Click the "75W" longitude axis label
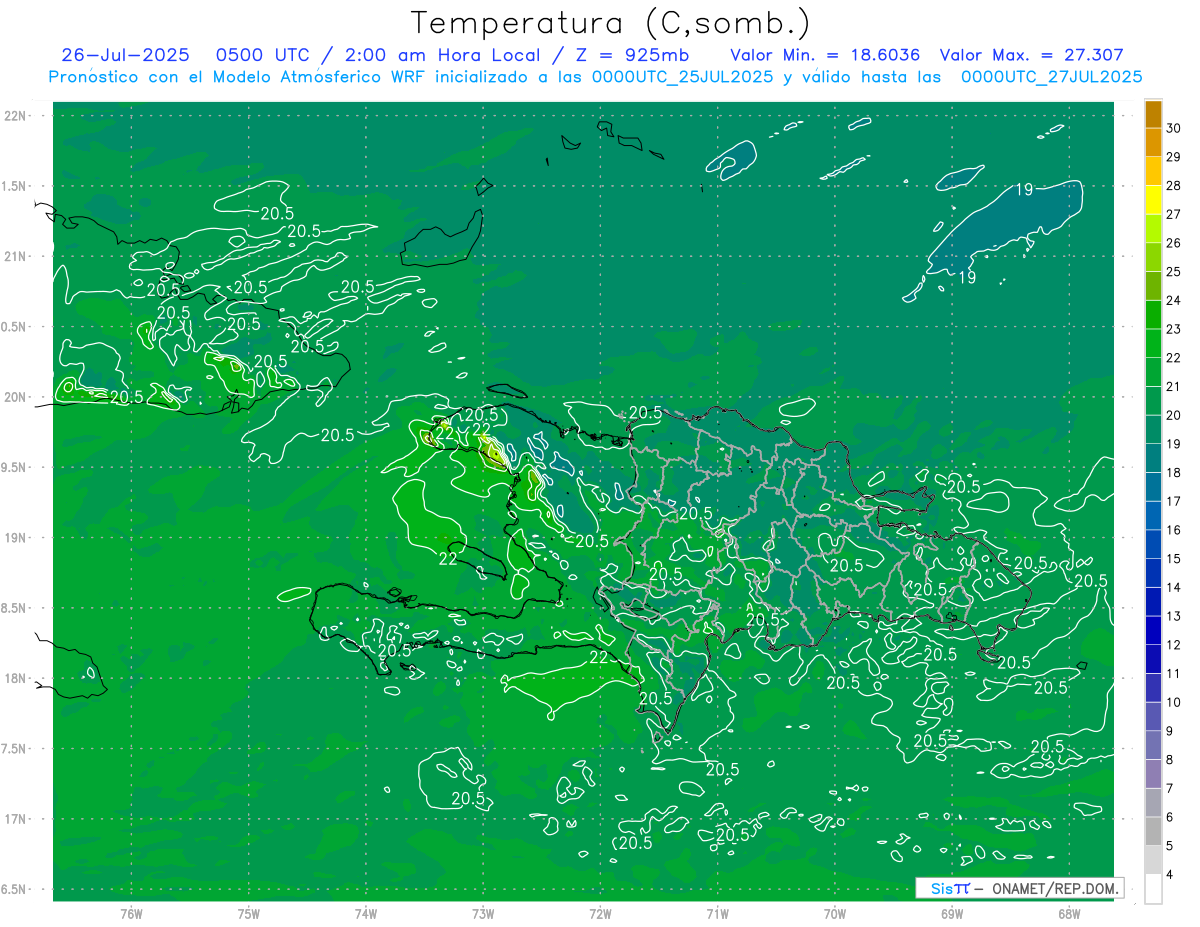1200x927 pixels. (x=248, y=914)
